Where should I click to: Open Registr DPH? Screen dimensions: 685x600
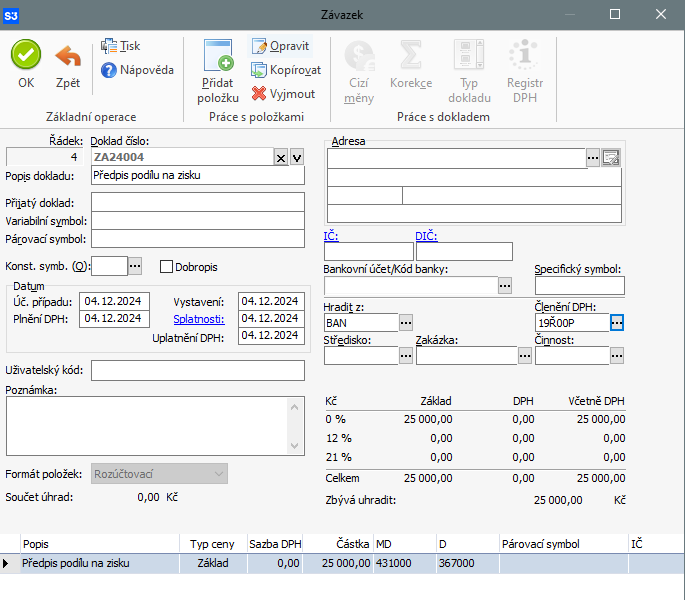525,71
